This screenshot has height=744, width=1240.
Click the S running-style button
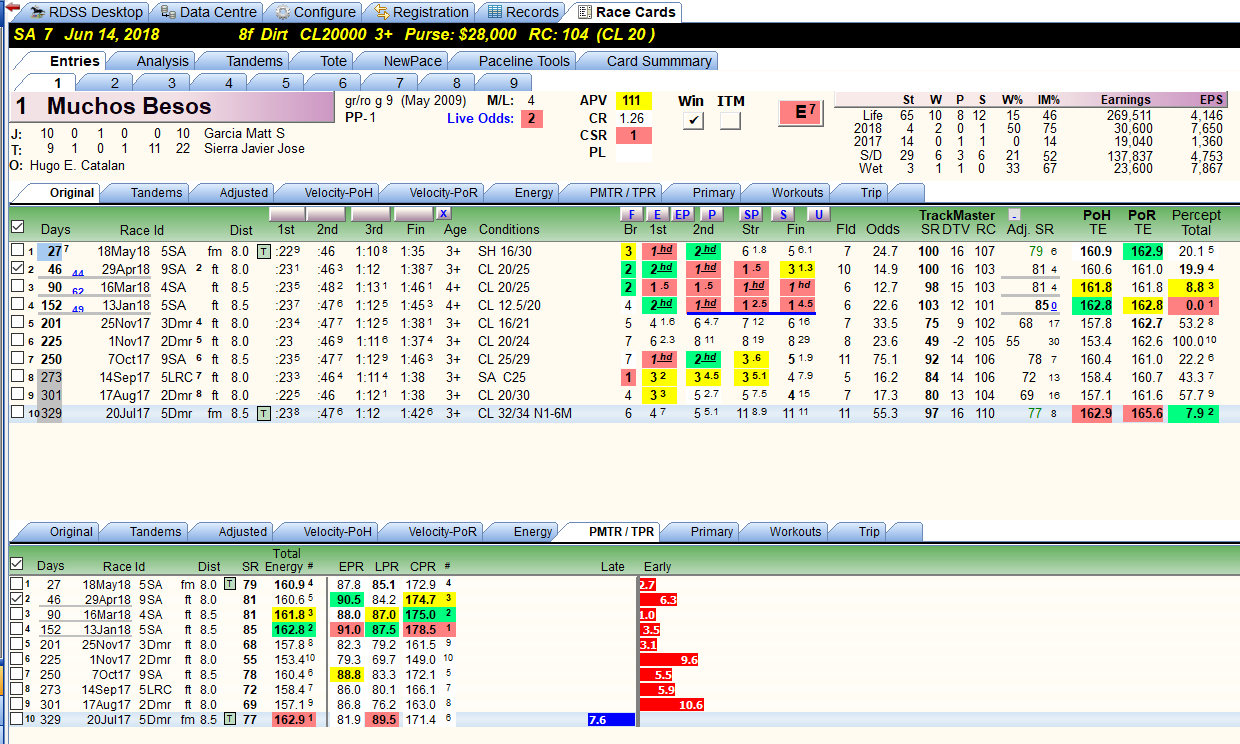[783, 214]
